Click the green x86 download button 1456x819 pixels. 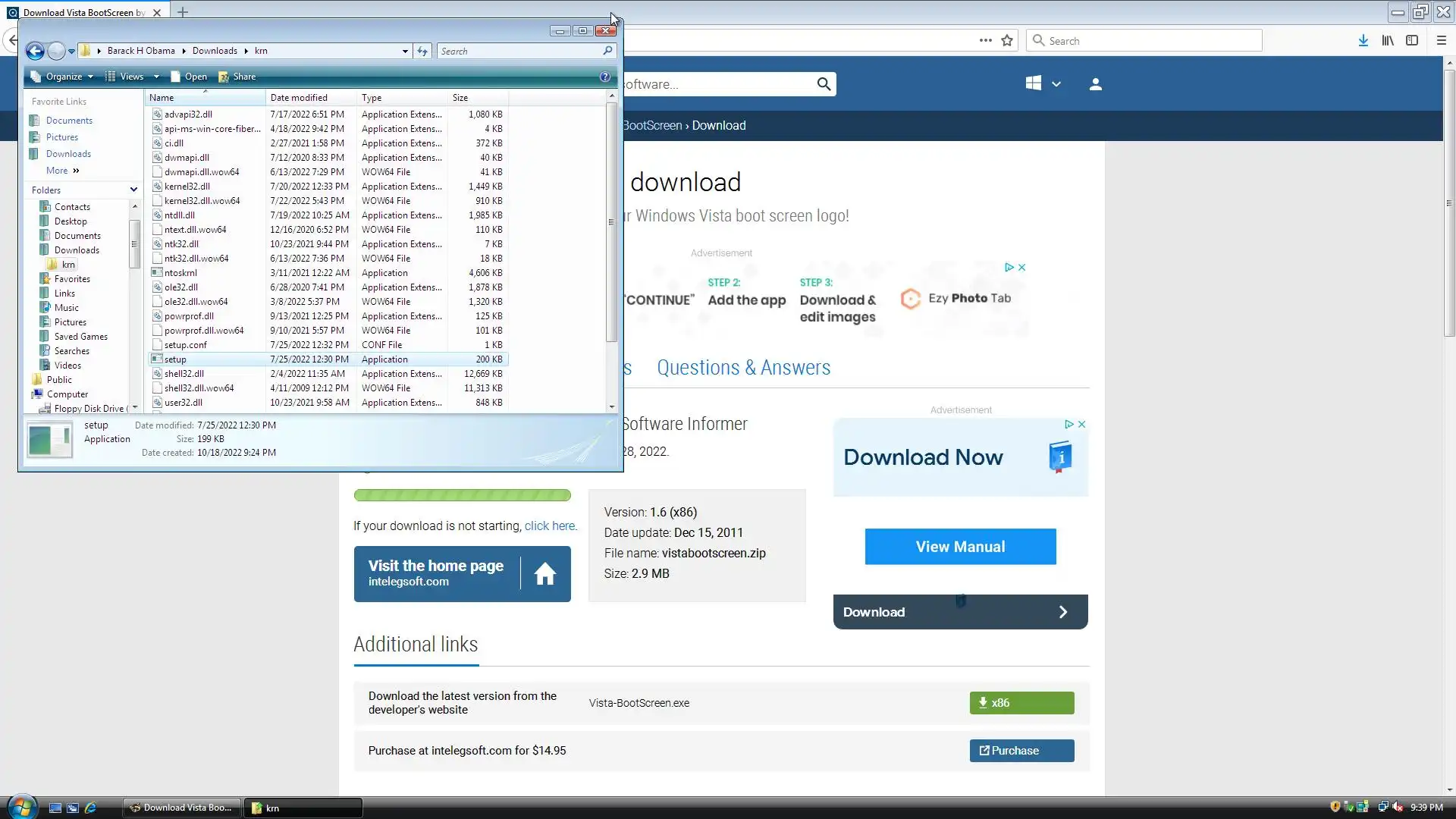1021,703
